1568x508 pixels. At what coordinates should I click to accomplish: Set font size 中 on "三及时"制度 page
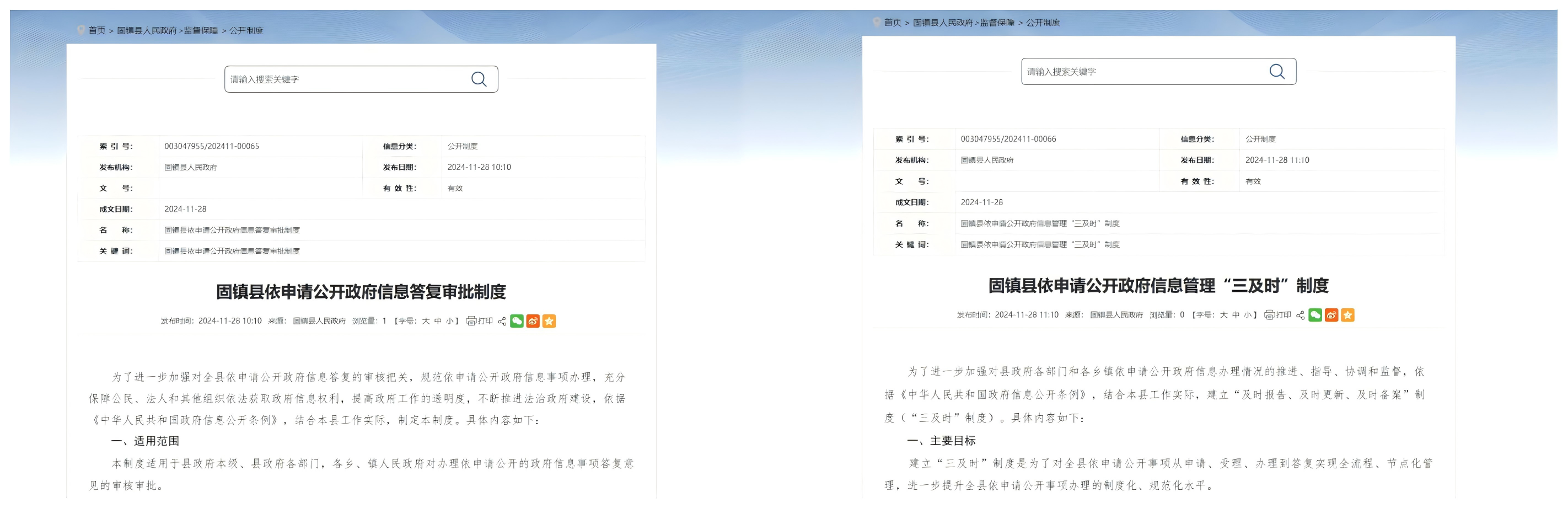[x=1236, y=315]
